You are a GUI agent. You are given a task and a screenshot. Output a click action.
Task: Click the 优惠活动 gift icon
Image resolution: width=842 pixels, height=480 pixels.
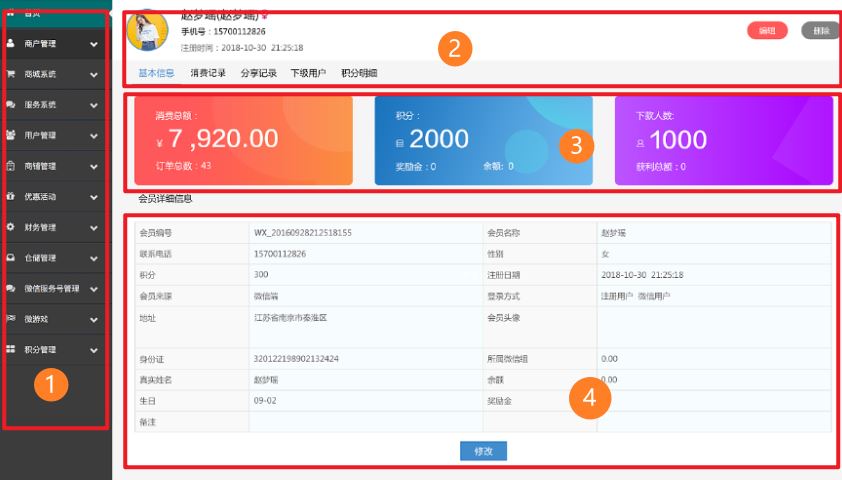click(x=11, y=196)
